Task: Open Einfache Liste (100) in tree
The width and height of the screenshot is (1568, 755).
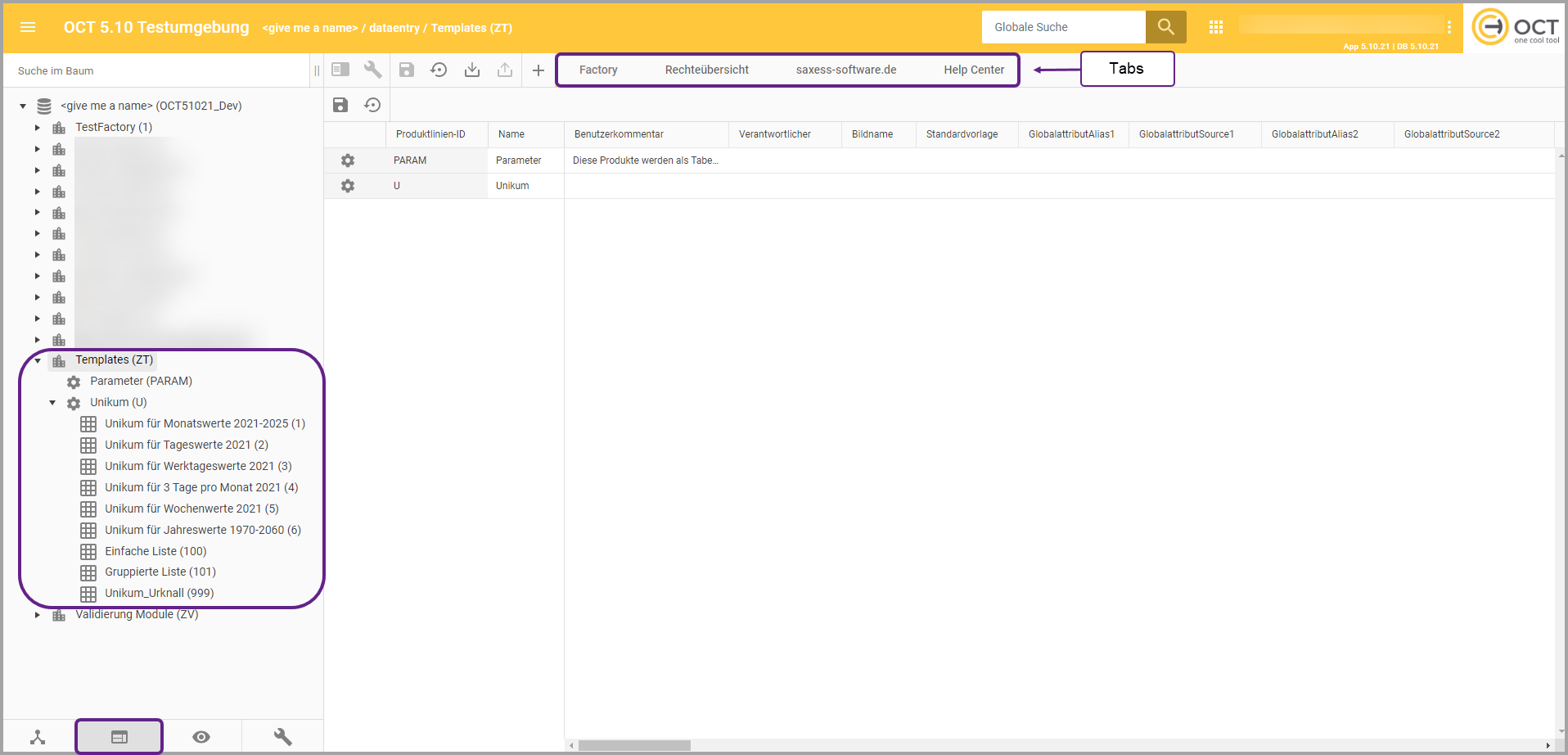Action: click(x=155, y=551)
